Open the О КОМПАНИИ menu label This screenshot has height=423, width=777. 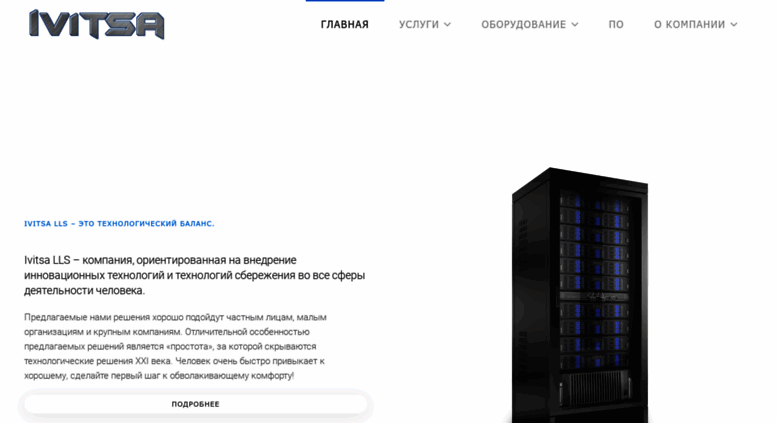(x=689, y=24)
